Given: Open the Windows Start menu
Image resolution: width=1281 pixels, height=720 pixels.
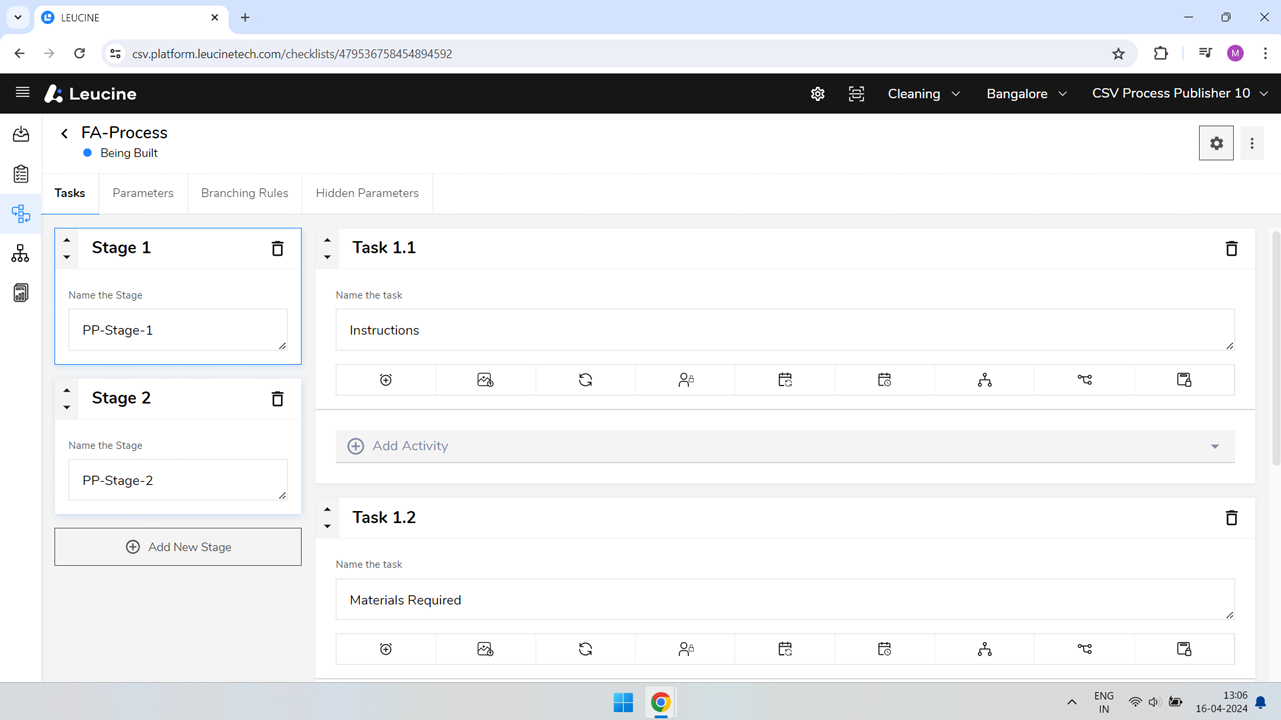Looking at the screenshot, I should pyautogui.click(x=623, y=703).
